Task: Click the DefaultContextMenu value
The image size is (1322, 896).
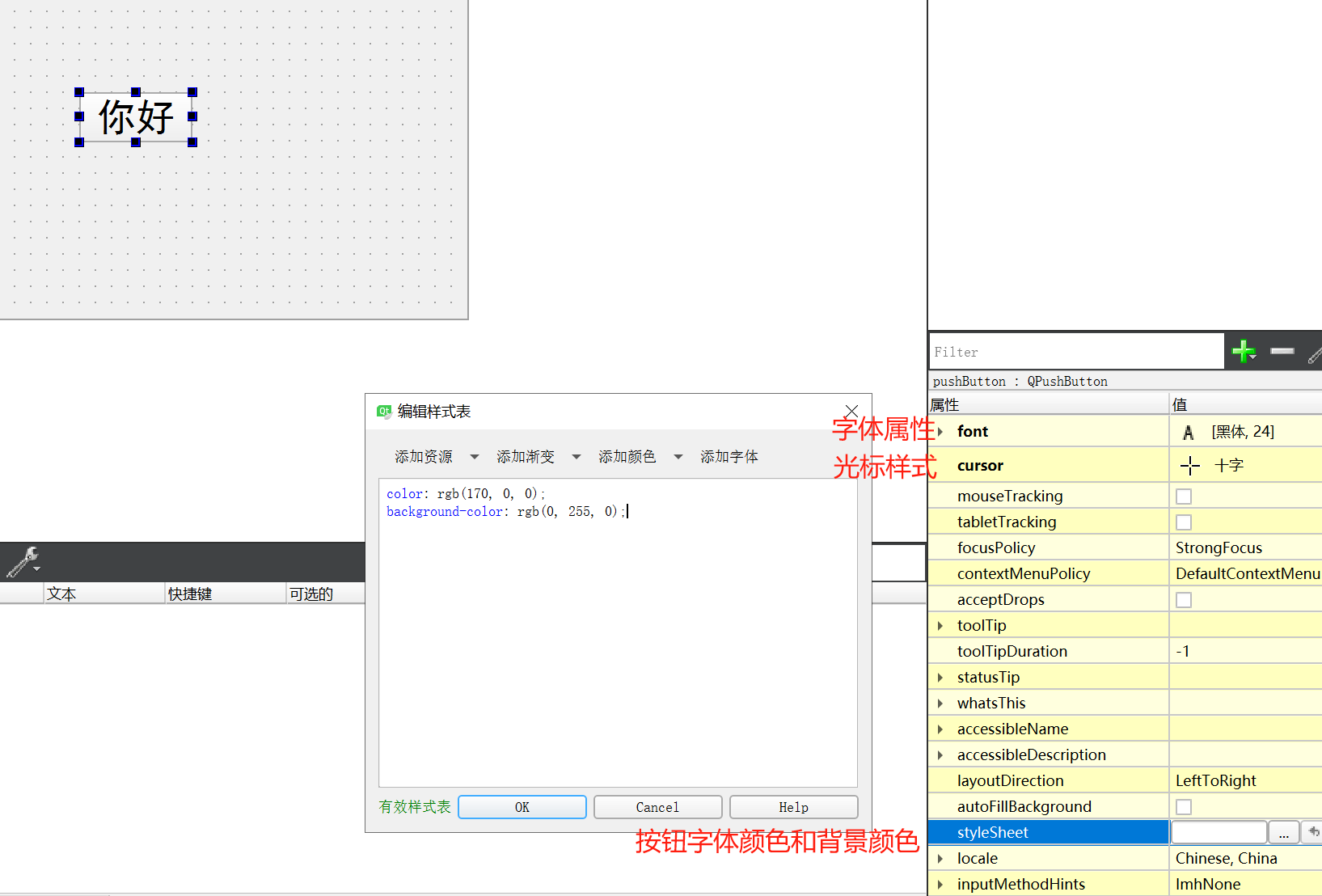Action: click(x=1248, y=574)
